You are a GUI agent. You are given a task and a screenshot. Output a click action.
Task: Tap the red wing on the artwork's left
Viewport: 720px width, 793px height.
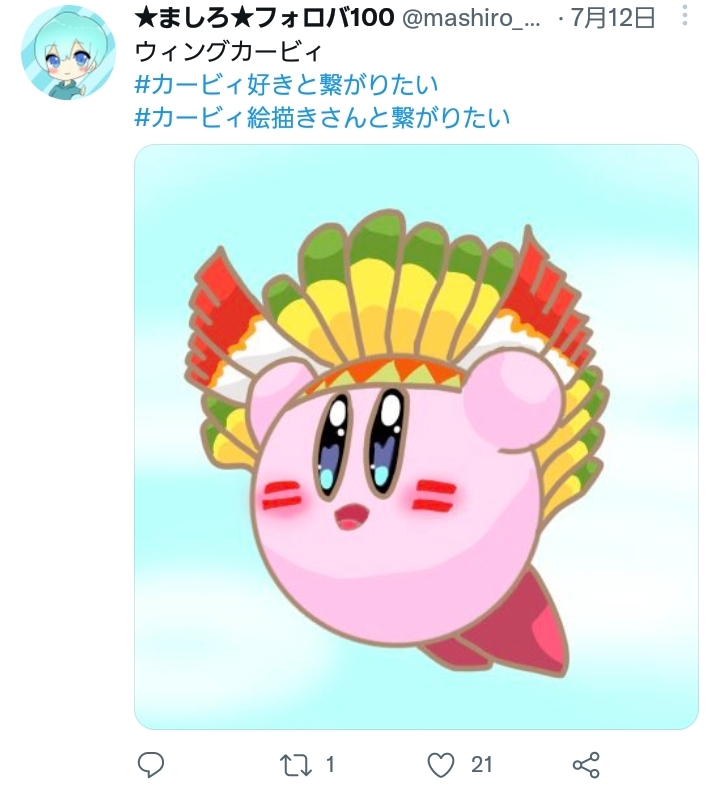coord(222,314)
